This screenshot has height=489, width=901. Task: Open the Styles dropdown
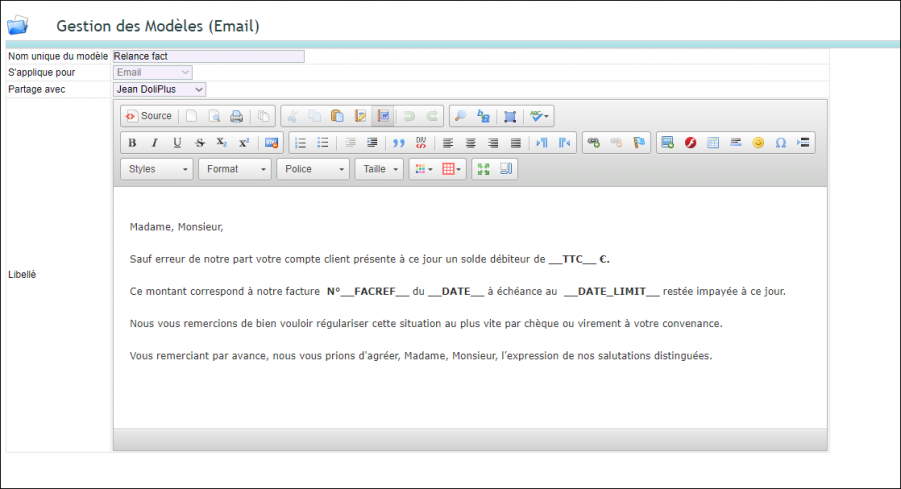point(157,169)
